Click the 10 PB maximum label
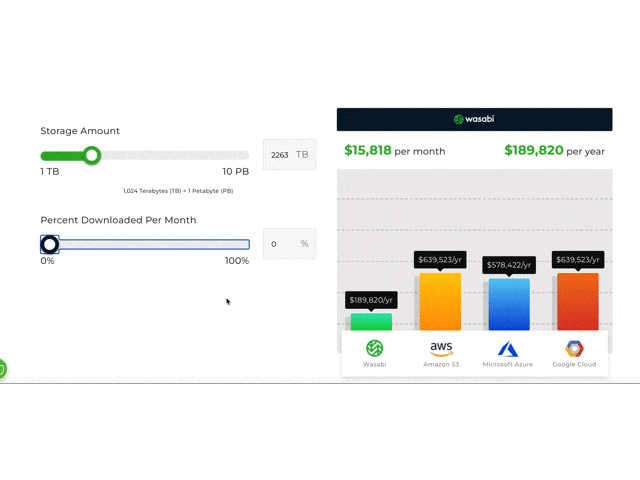Screen dimensions: 640x480 coord(236,171)
